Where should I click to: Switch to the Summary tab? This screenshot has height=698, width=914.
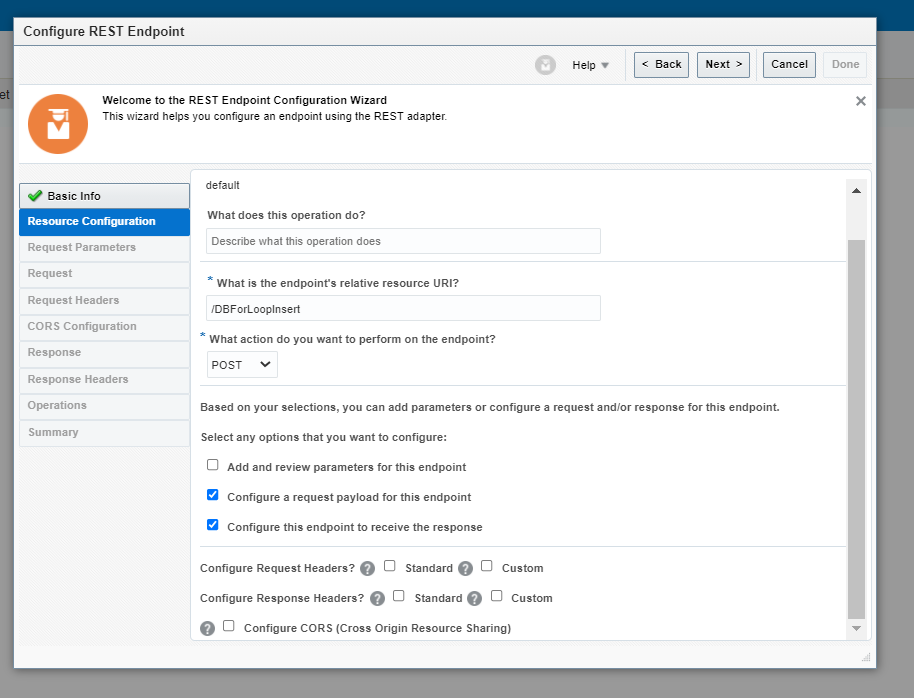click(104, 432)
